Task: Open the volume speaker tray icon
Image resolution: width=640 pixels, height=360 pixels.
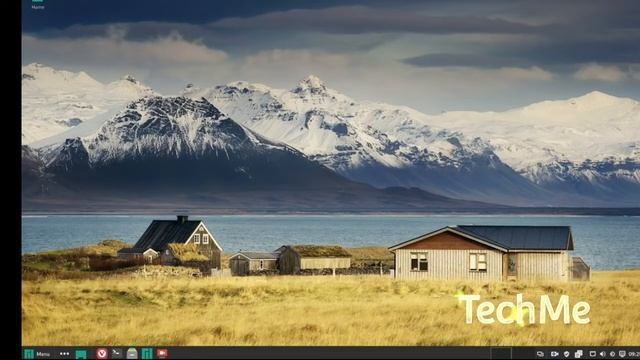Action: tap(603, 354)
